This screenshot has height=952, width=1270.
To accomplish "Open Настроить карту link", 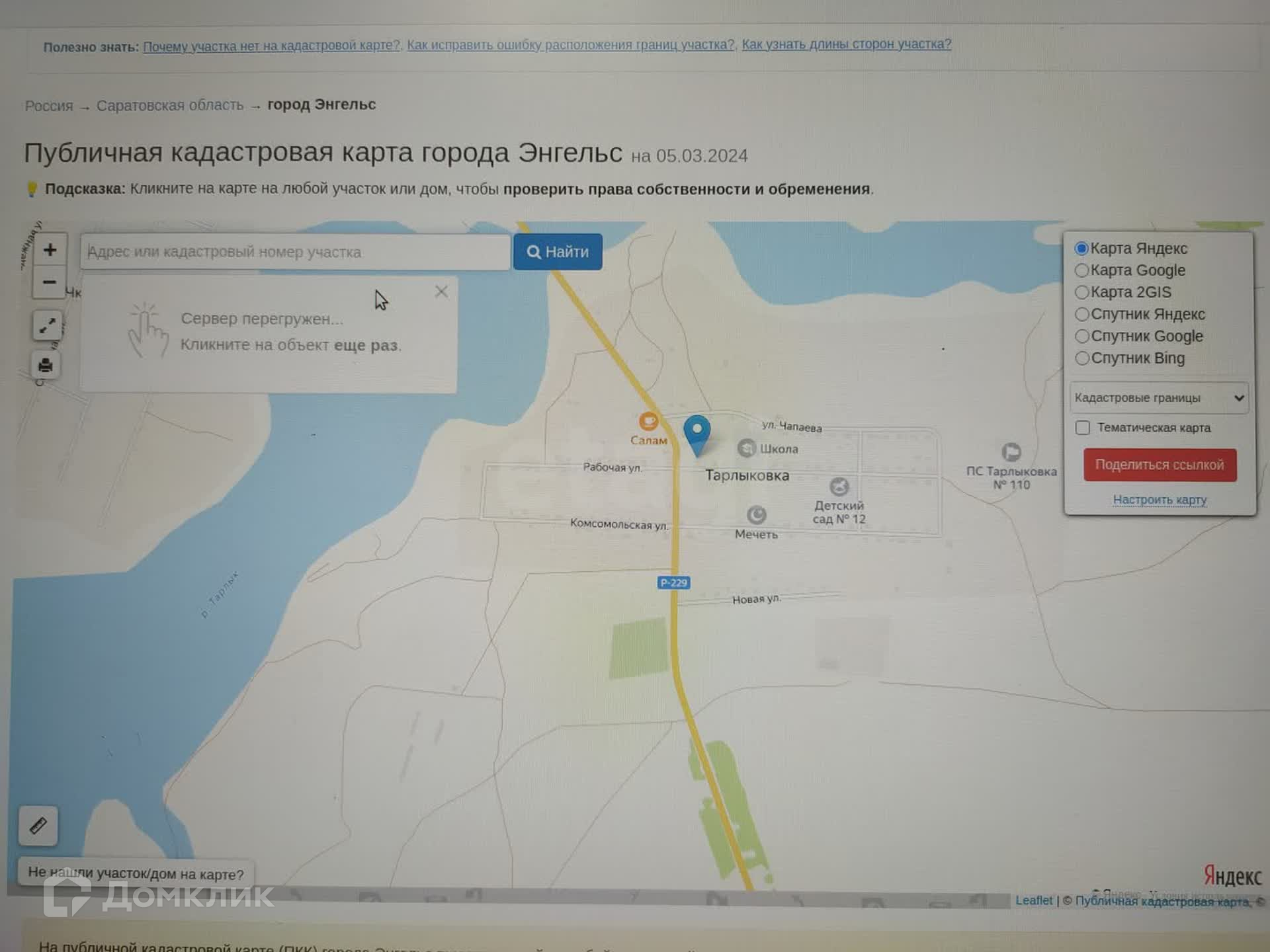I will coord(1160,500).
